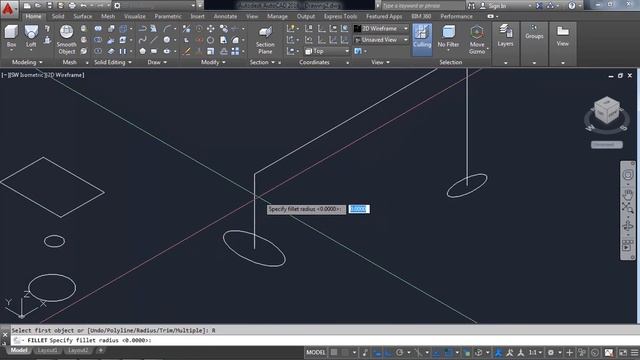Viewport: 640px width, 360px height.
Task: Toggle MODEL space button in status bar
Action: [316, 352]
